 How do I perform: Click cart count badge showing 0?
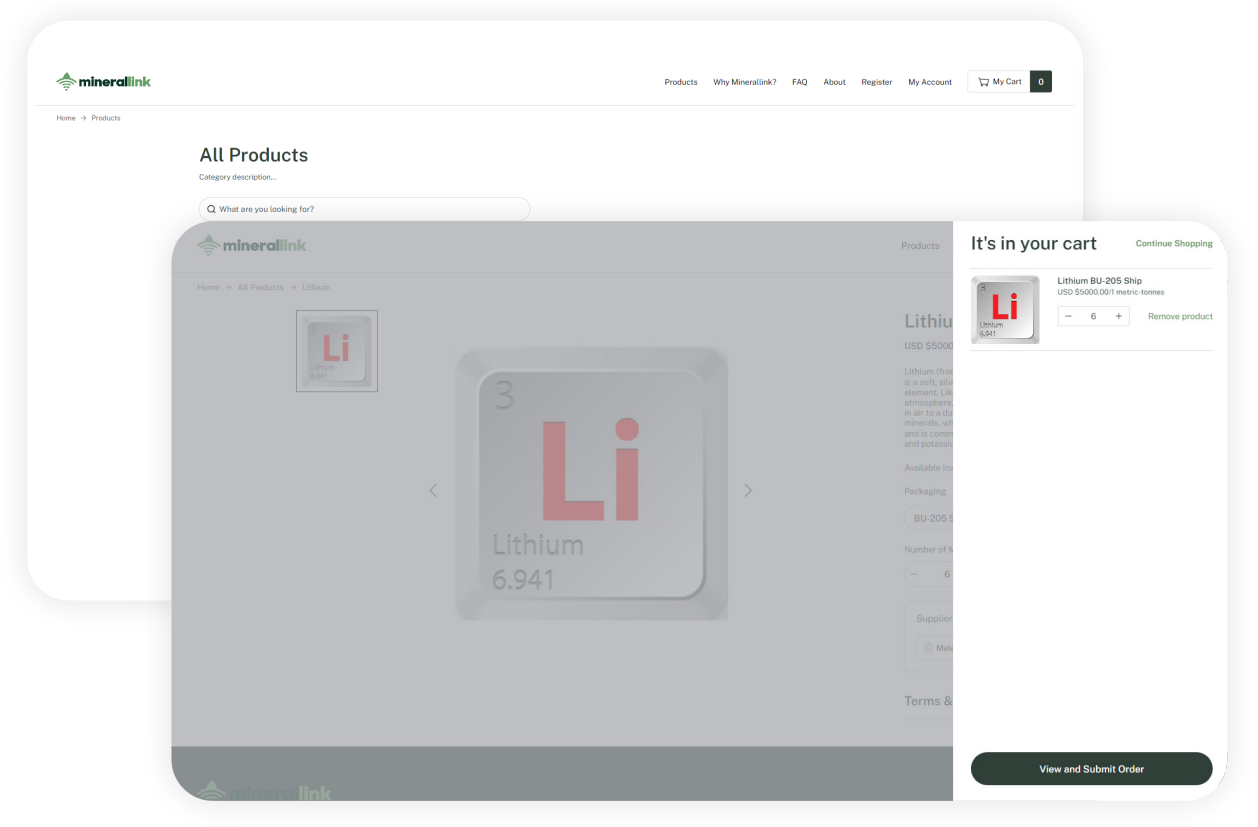(1041, 82)
